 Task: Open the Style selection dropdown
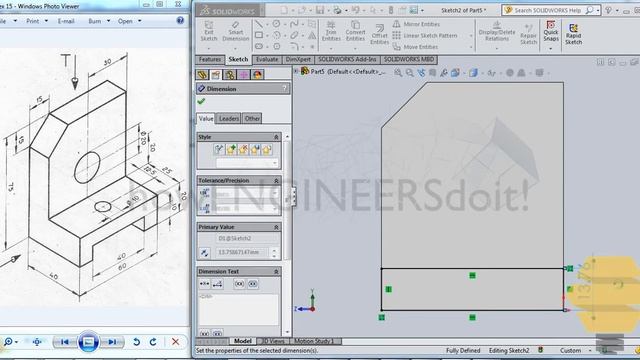tap(247, 163)
